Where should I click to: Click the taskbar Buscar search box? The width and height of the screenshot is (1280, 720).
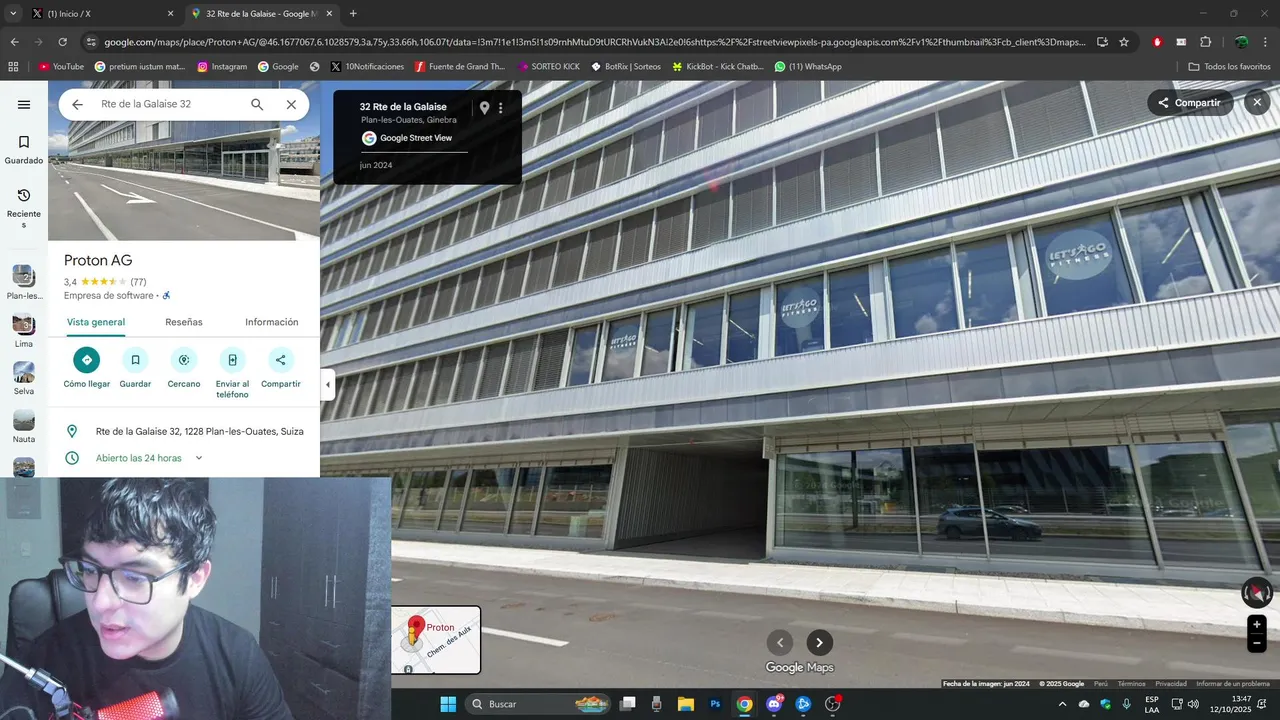point(540,704)
